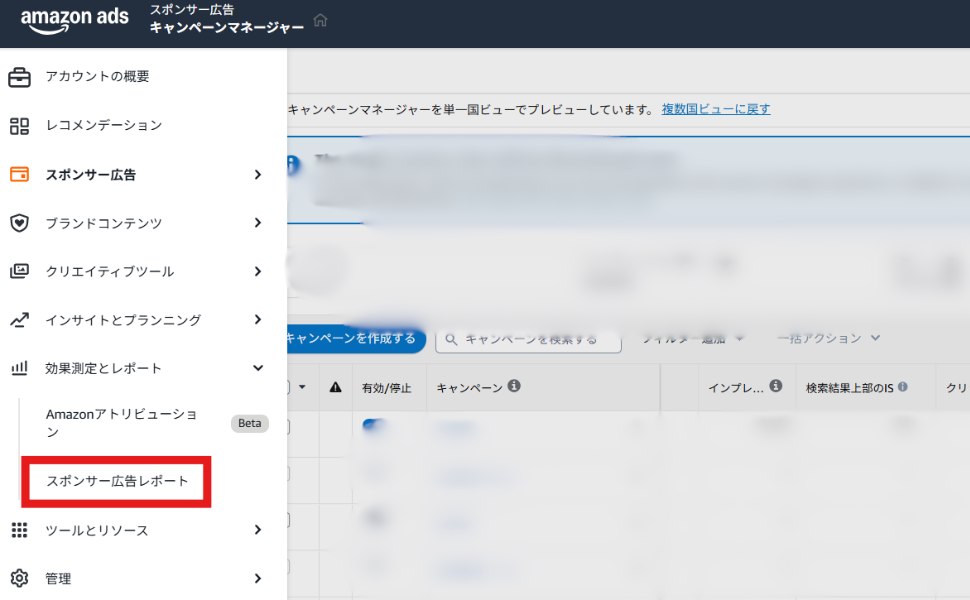
Task: Click the クリエイティブツール image icon
Action: click(x=19, y=271)
